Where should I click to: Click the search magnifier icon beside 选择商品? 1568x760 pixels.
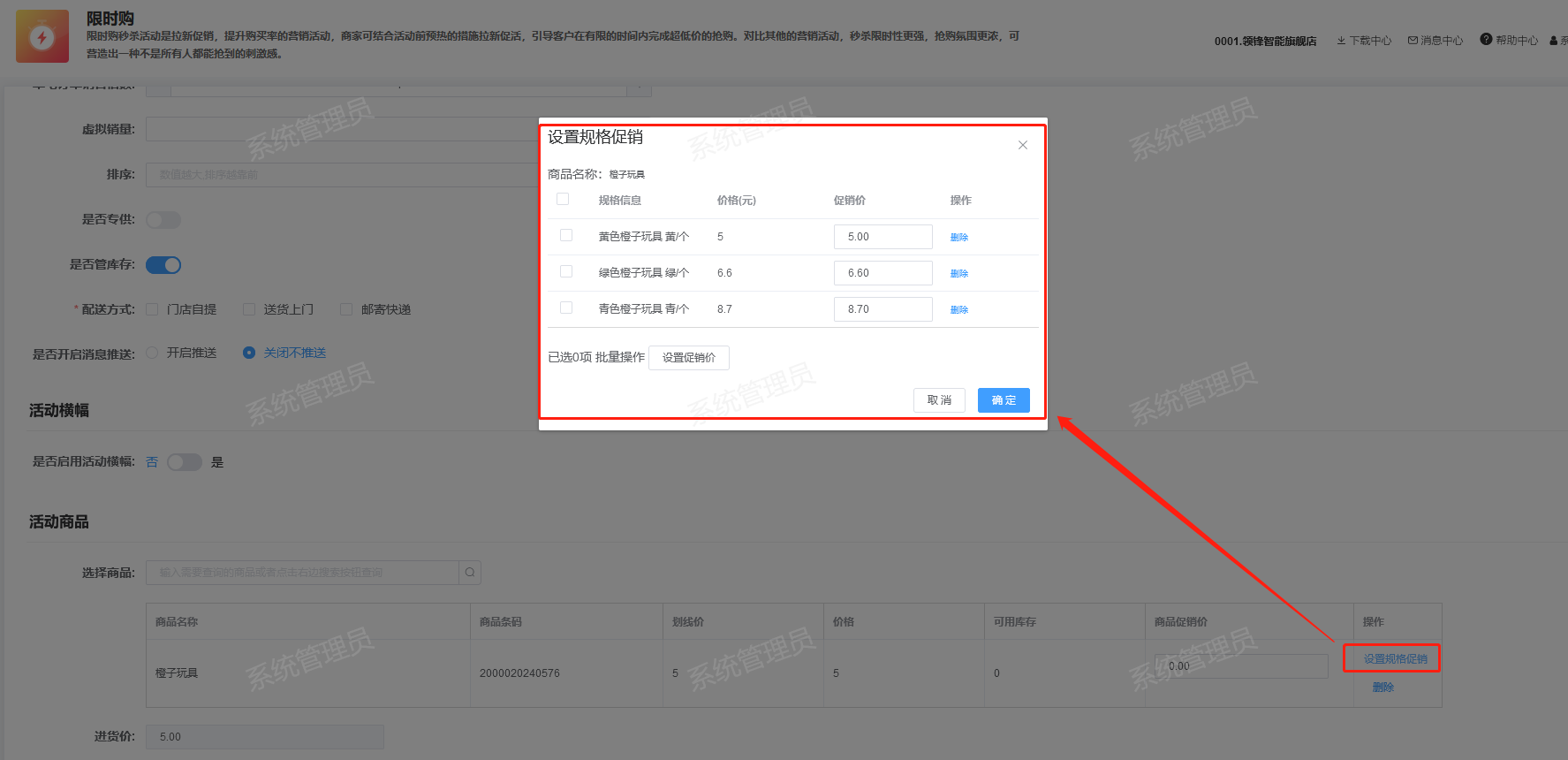click(x=470, y=573)
